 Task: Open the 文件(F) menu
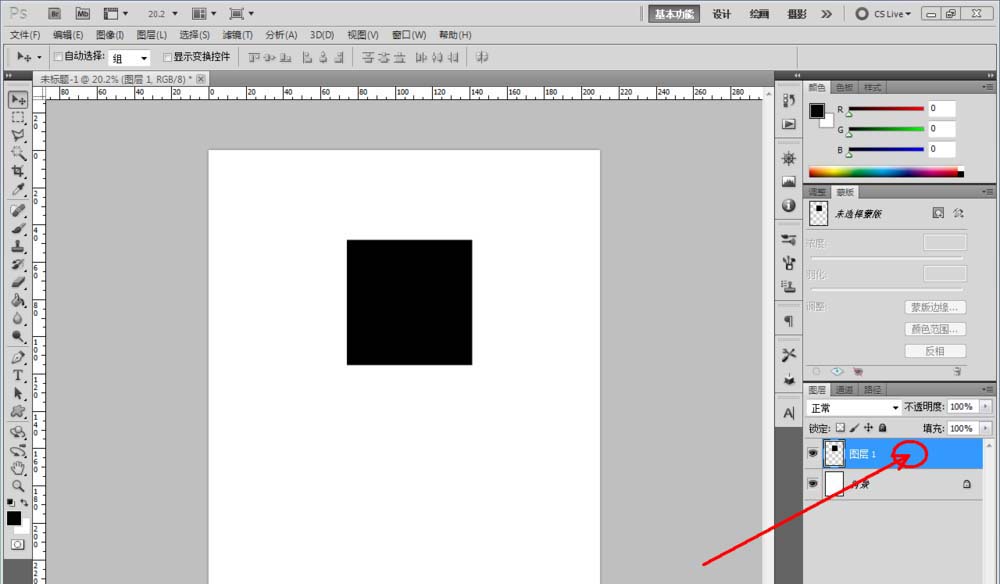click(25, 34)
